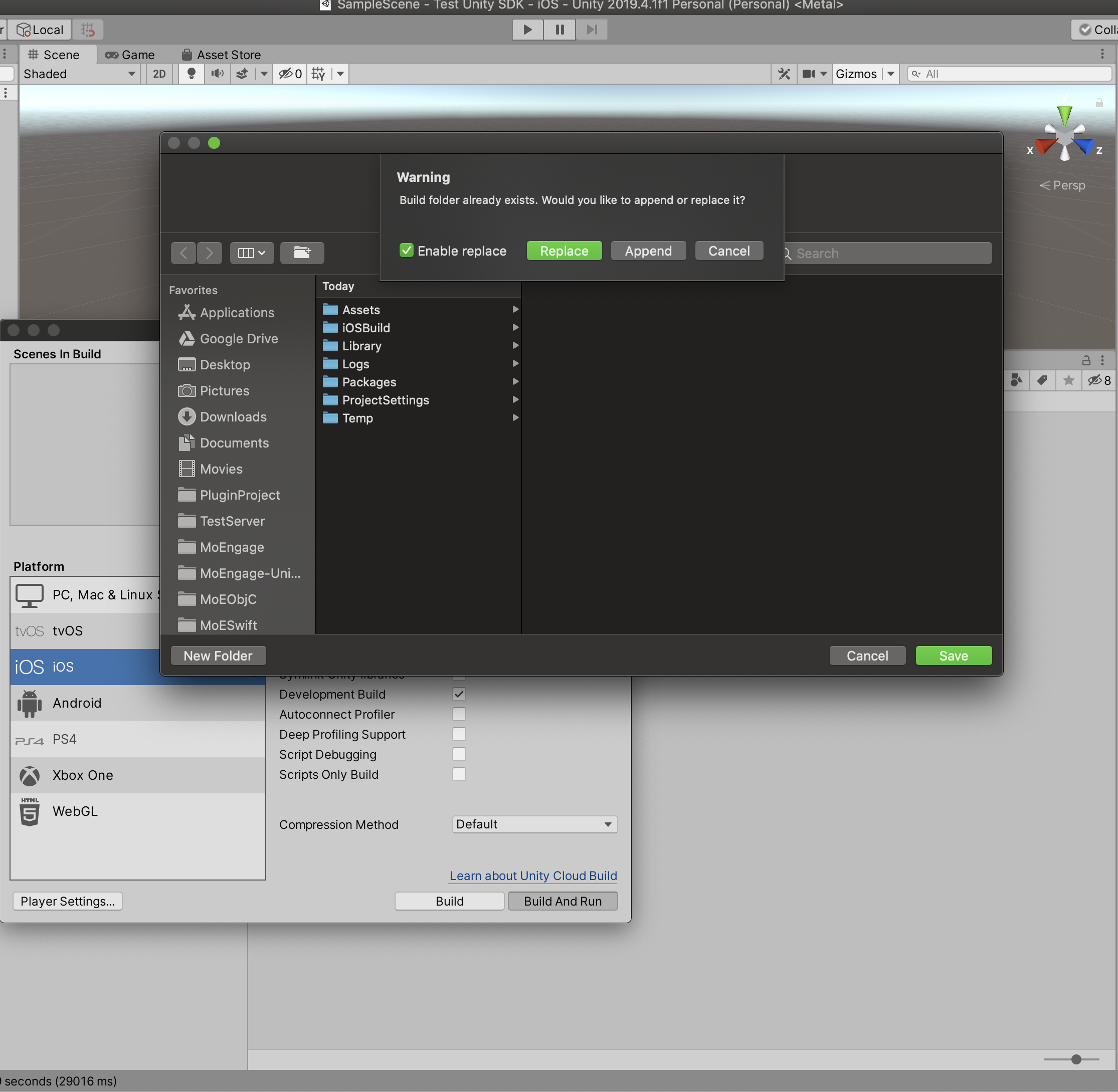The height and width of the screenshot is (1092, 1118).
Task: Toggle scene lighting lightbulb icon
Action: coord(191,74)
